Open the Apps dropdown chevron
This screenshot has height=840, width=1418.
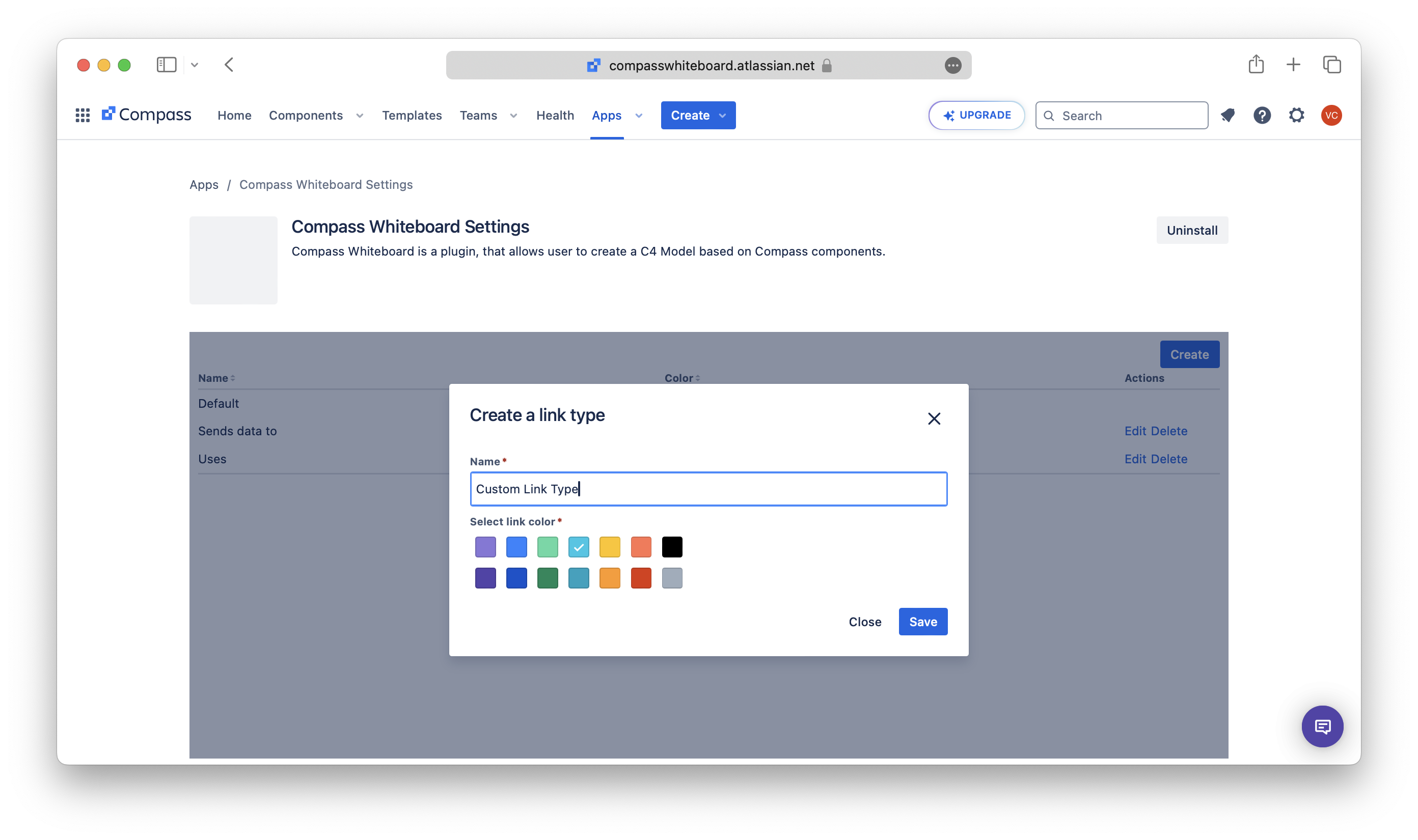pos(639,116)
